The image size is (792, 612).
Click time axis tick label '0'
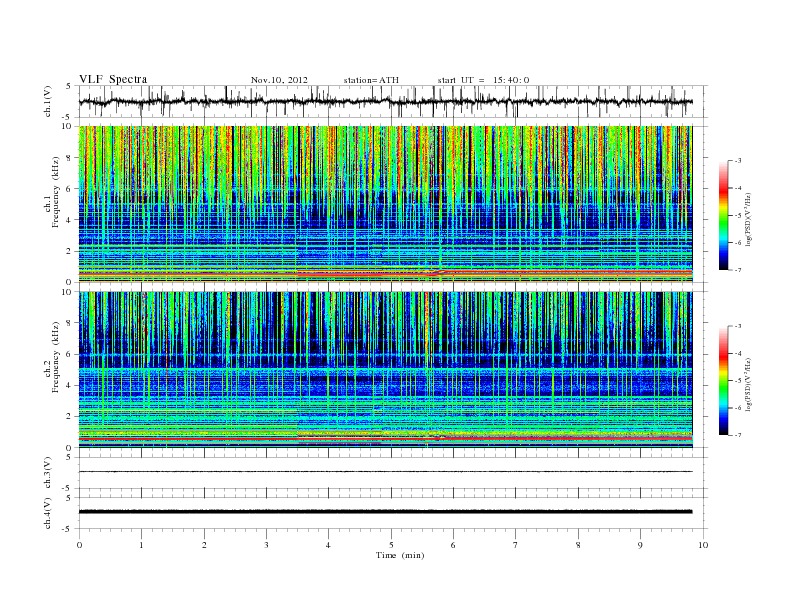[x=79, y=545]
